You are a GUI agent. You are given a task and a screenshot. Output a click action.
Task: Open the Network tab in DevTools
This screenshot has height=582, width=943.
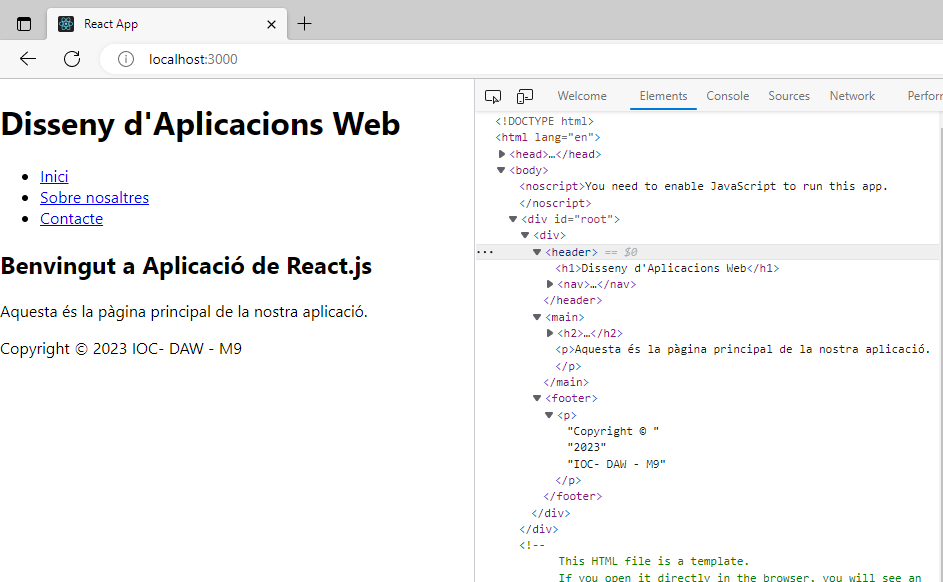852,96
